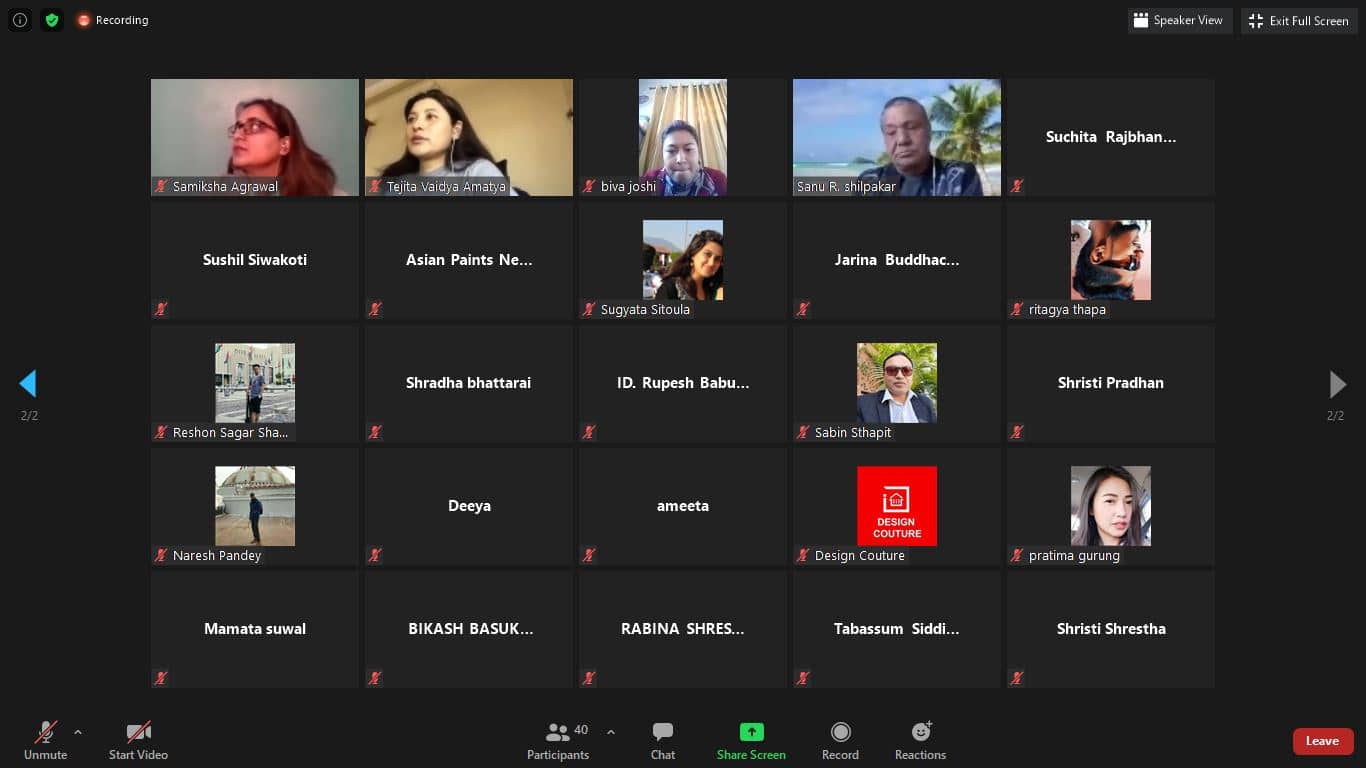The height and width of the screenshot is (768, 1366).
Task: Click muted mic icon beside biva joshi
Action: [589, 186]
